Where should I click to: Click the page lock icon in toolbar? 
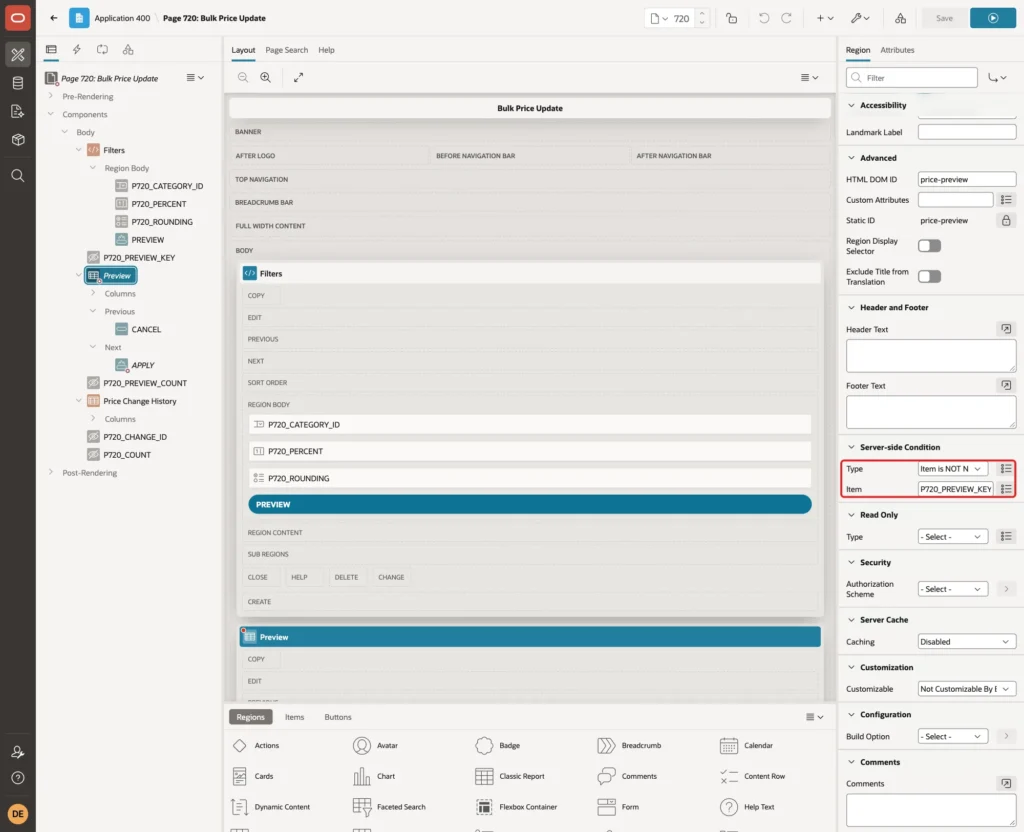coord(731,18)
